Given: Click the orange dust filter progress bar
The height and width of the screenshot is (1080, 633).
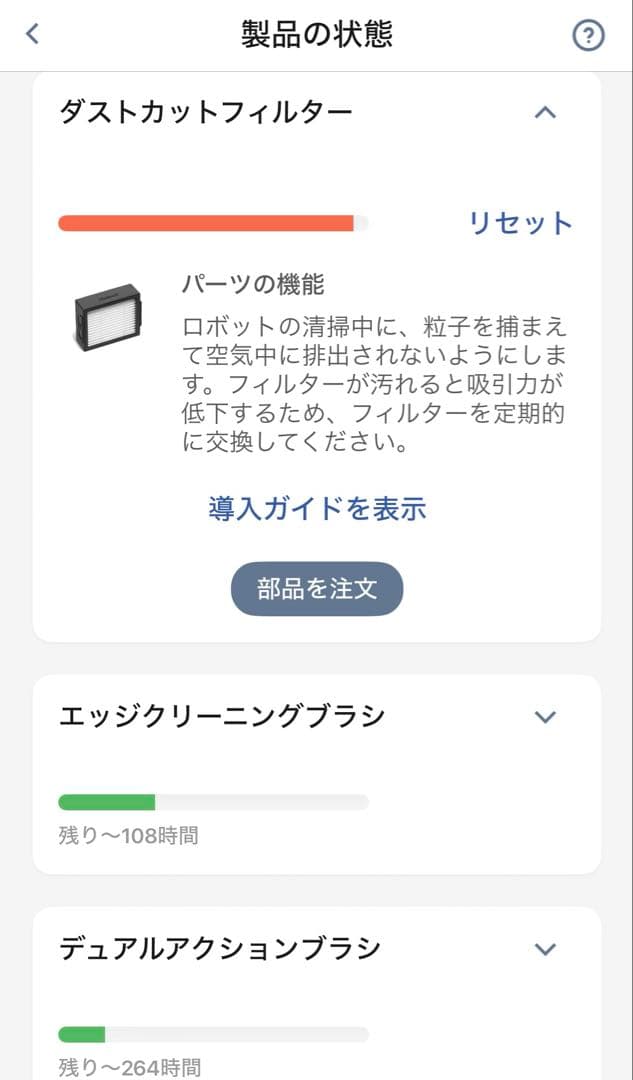Looking at the screenshot, I should click(210, 222).
